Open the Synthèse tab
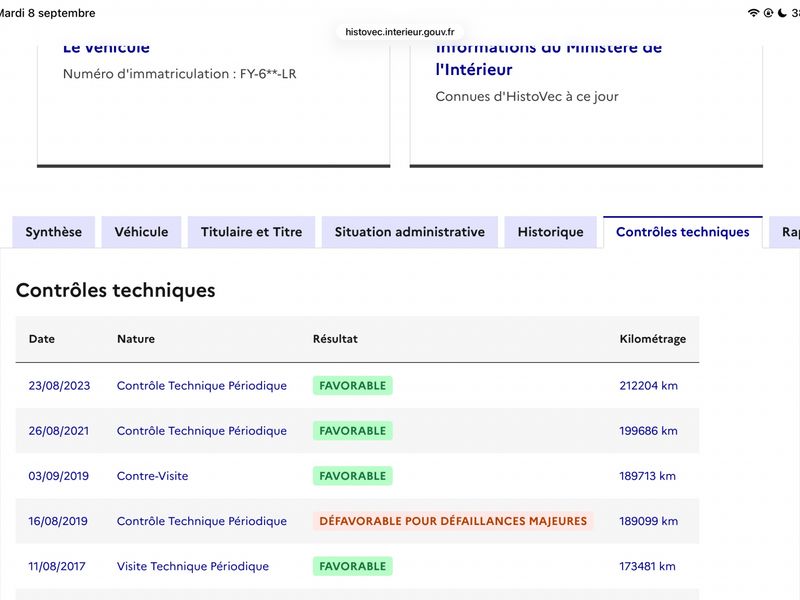 coord(54,232)
